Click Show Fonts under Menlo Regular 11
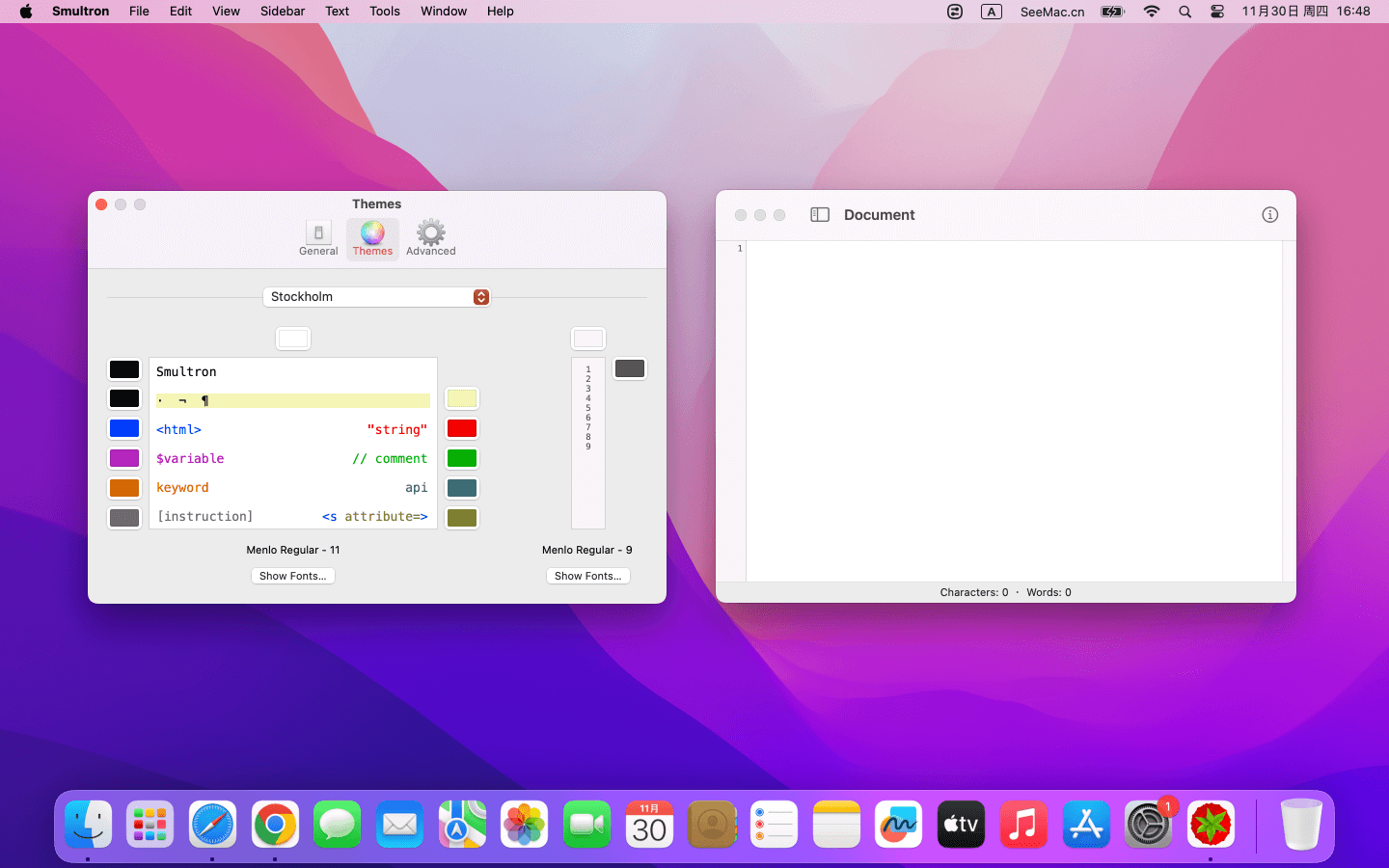1389x868 pixels. [293, 576]
